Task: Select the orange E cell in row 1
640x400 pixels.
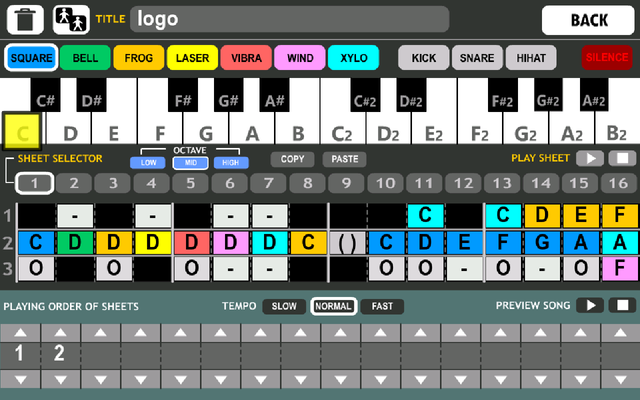Action: pos(581,215)
